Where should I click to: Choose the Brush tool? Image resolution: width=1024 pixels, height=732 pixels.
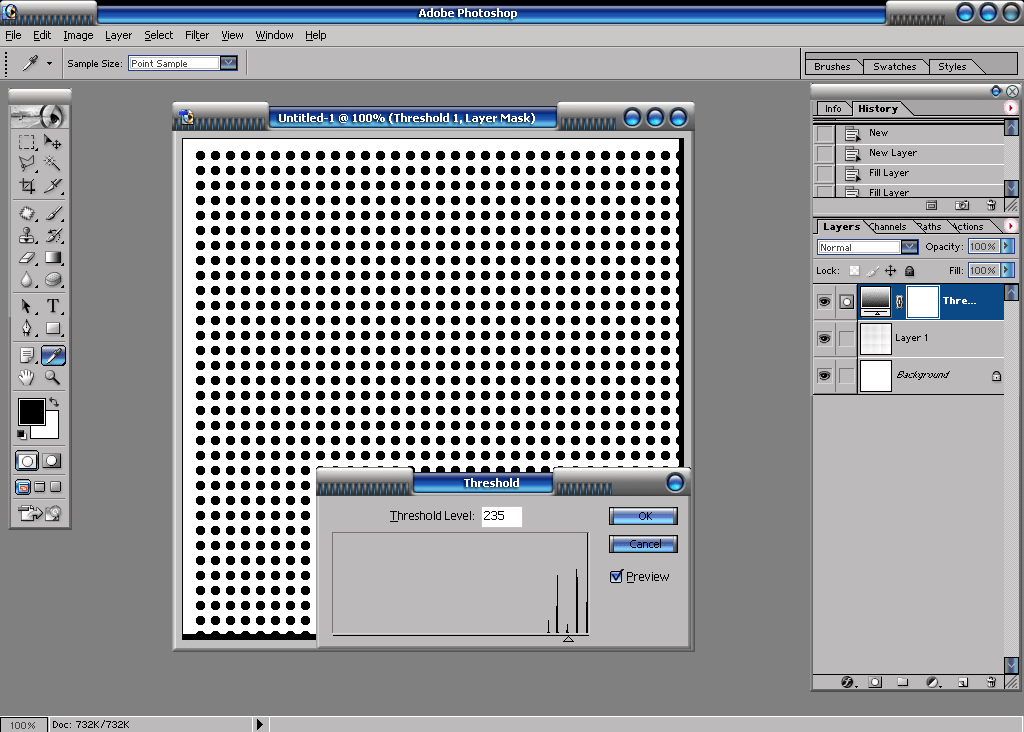click(x=52, y=214)
